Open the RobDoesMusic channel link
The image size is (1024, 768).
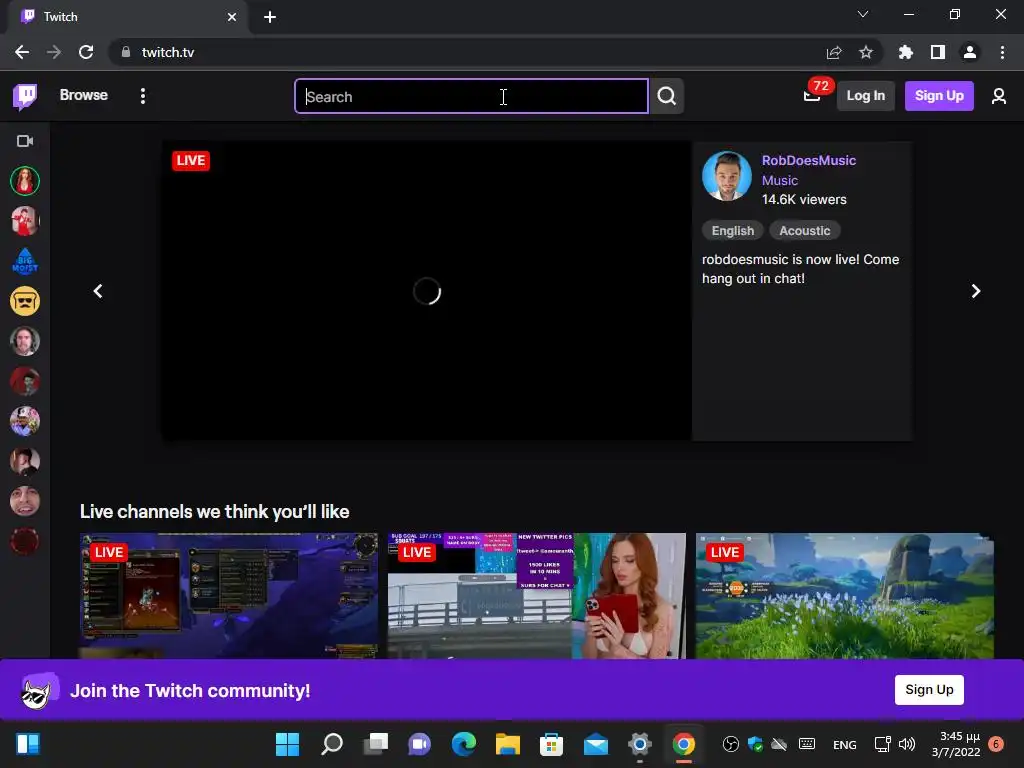pos(808,161)
